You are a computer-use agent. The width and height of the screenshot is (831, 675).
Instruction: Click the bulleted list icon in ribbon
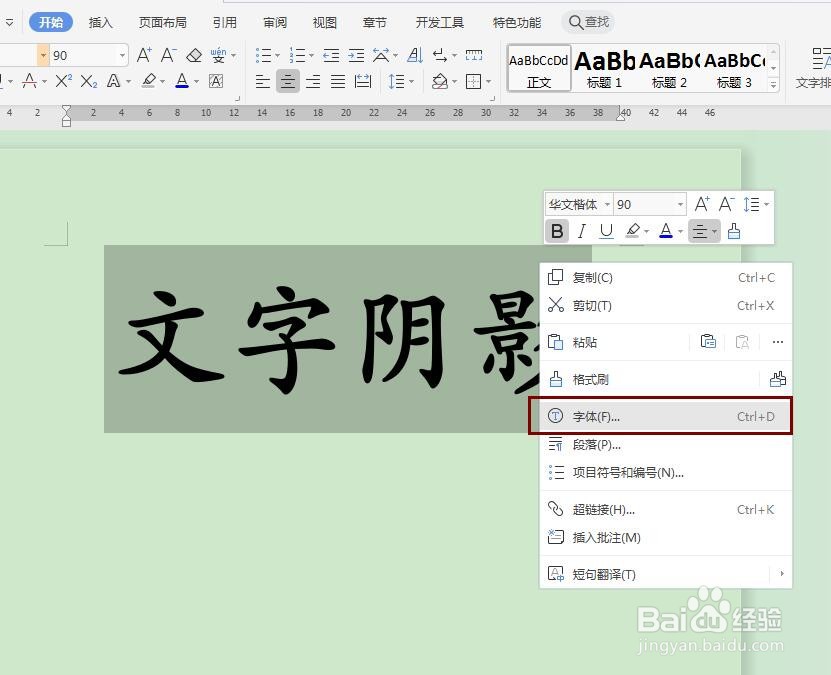click(263, 55)
